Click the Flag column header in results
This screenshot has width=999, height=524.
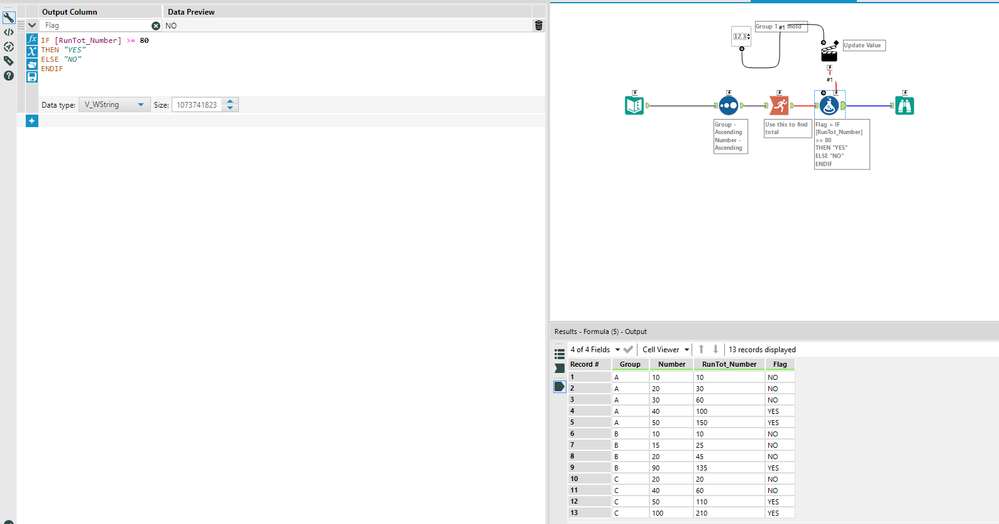[x=780, y=364]
